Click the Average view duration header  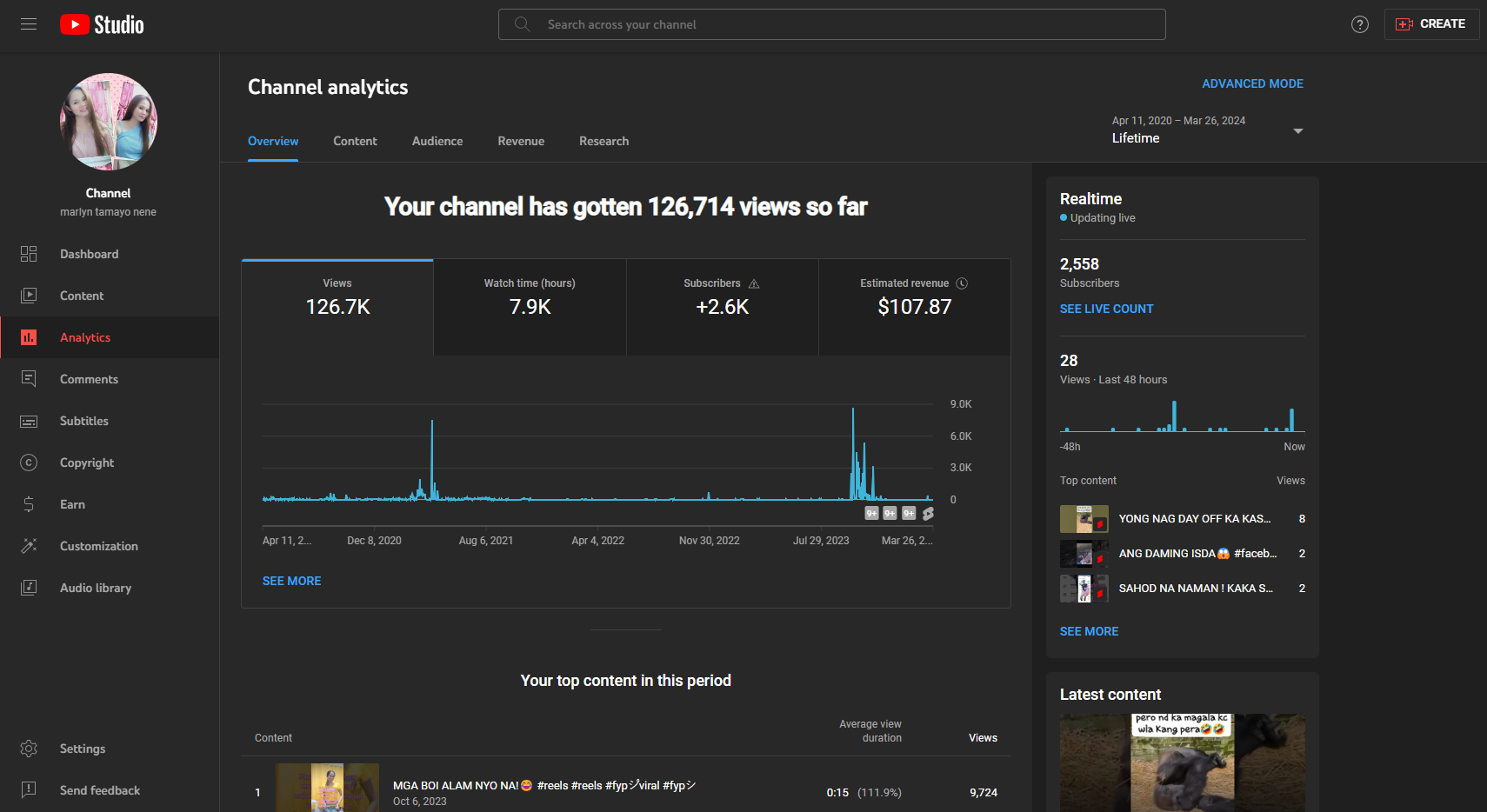[x=870, y=731]
